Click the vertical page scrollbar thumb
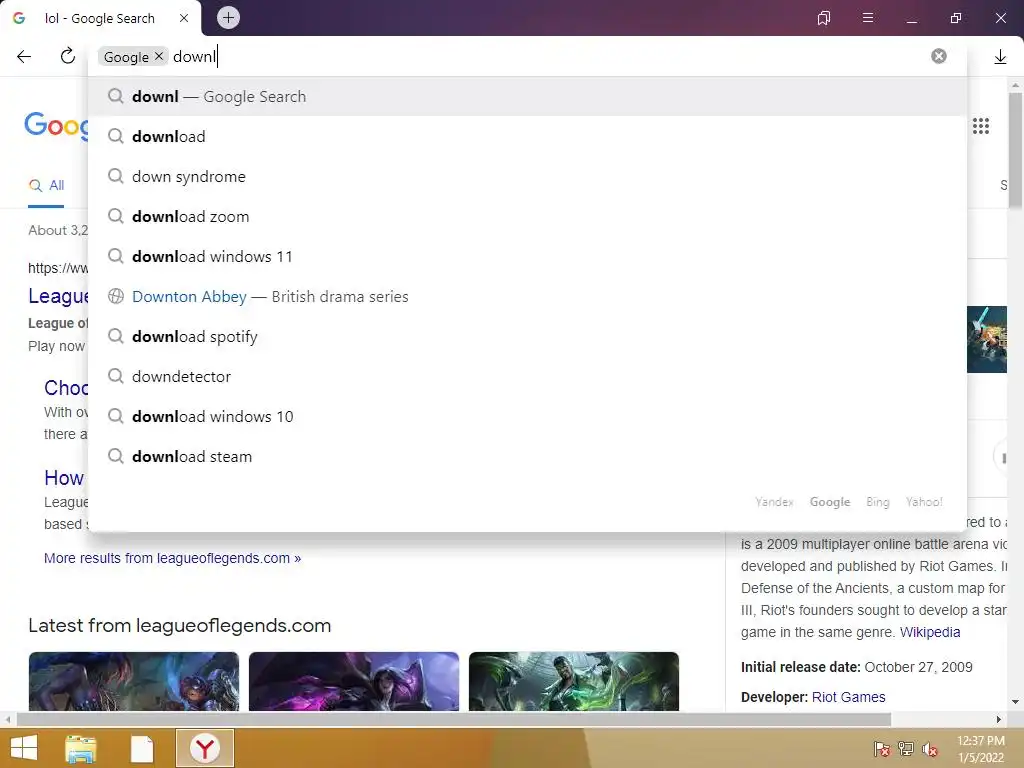Screen dimensions: 1024x768 tap(1015, 151)
